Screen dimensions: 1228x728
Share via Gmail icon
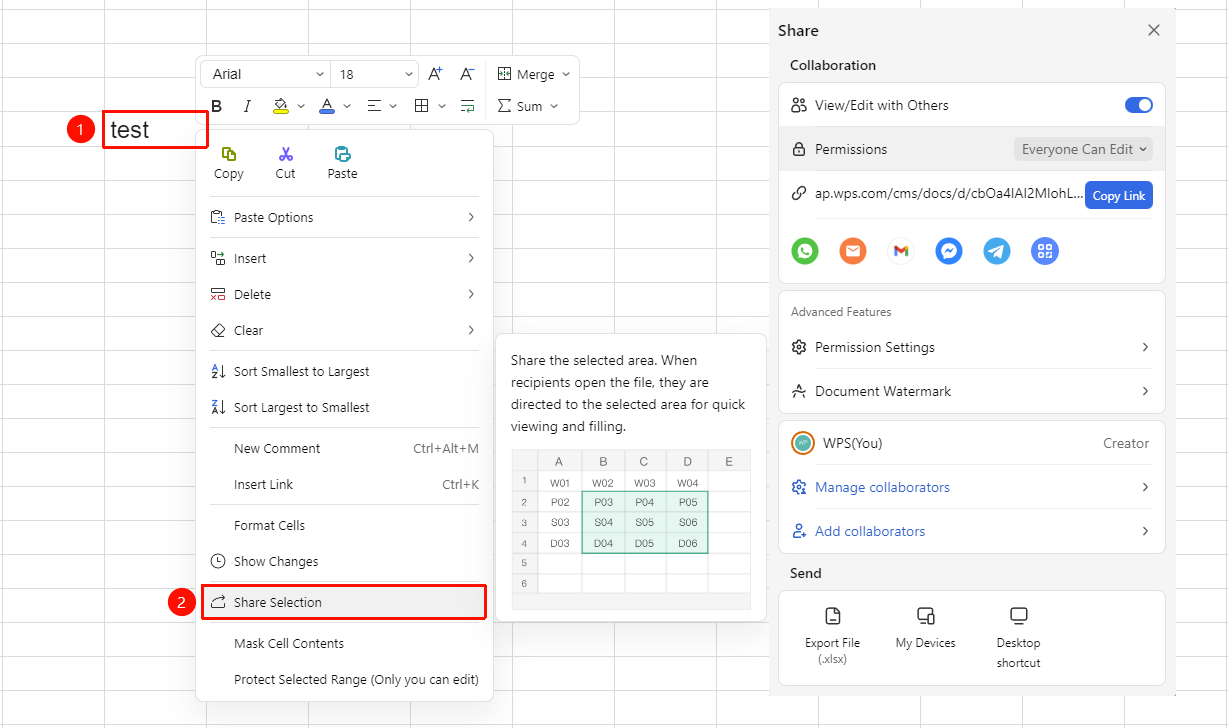point(901,251)
